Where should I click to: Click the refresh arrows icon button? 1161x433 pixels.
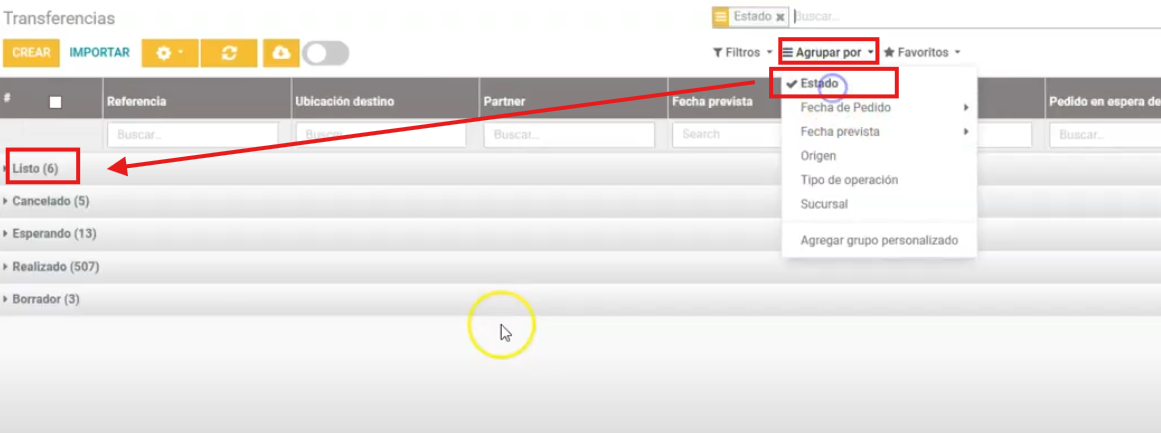(229, 53)
